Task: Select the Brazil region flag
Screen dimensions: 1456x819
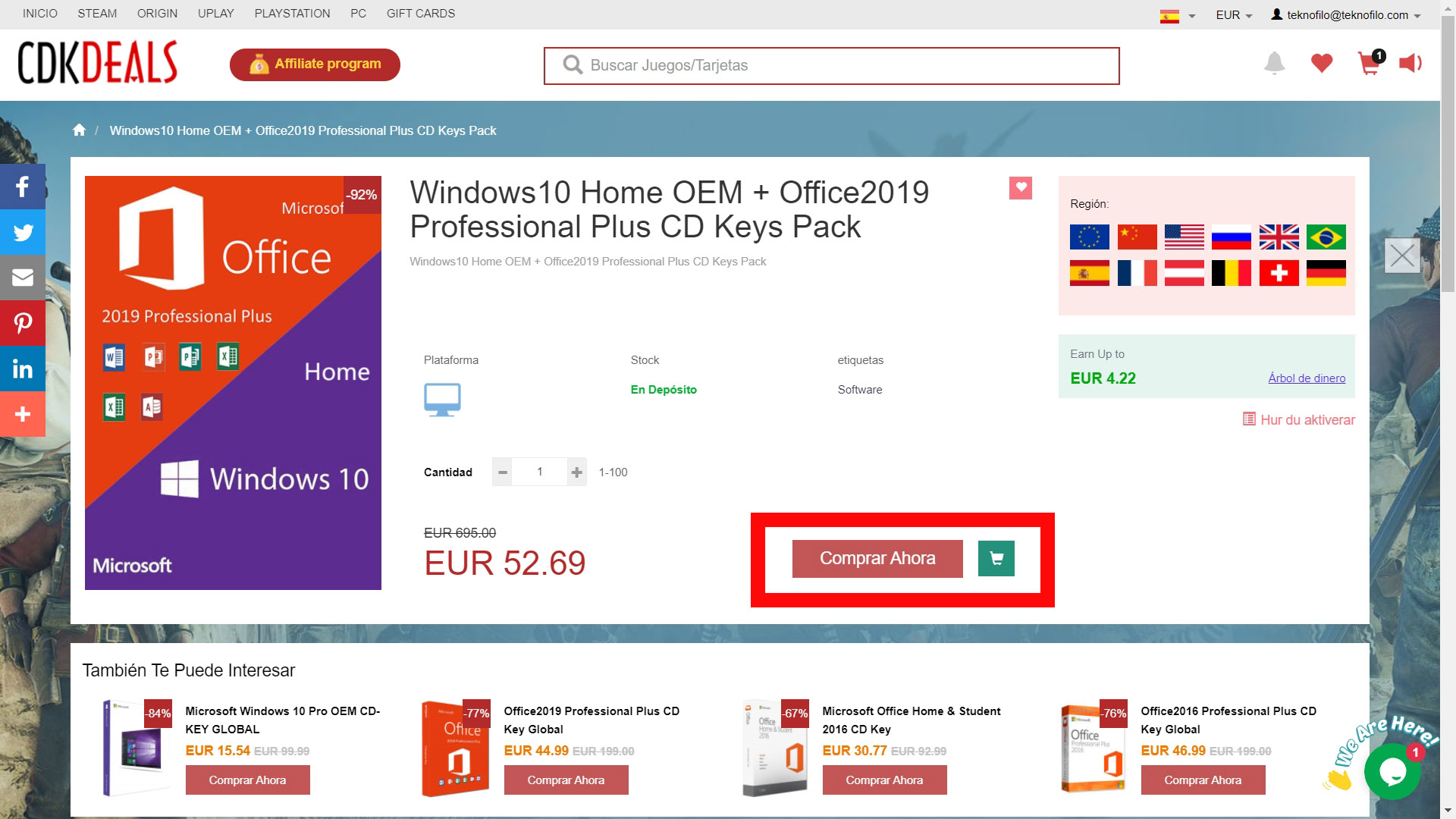Action: click(x=1326, y=237)
